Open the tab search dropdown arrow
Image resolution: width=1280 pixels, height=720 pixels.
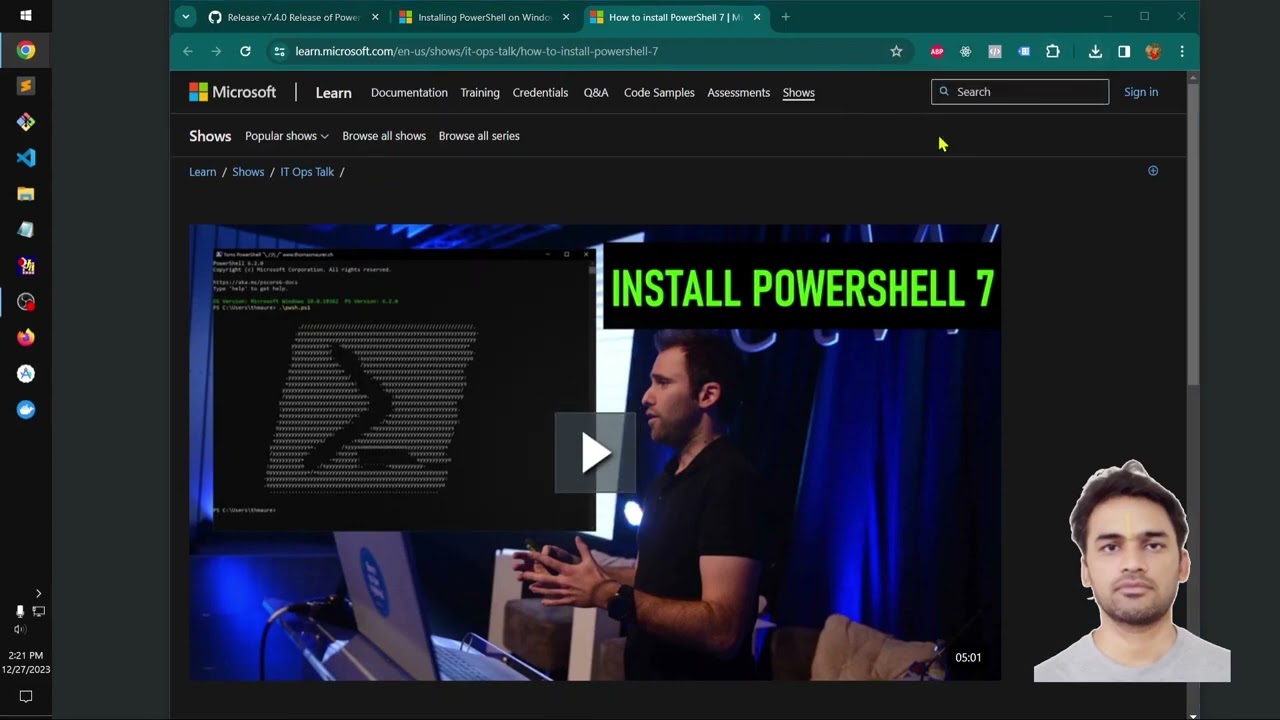[x=185, y=17]
